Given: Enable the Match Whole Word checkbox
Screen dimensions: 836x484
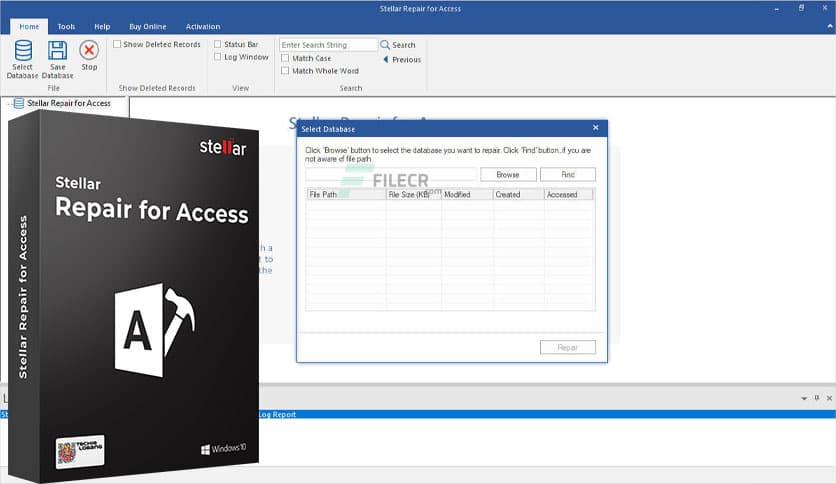Looking at the screenshot, I should coord(285,70).
